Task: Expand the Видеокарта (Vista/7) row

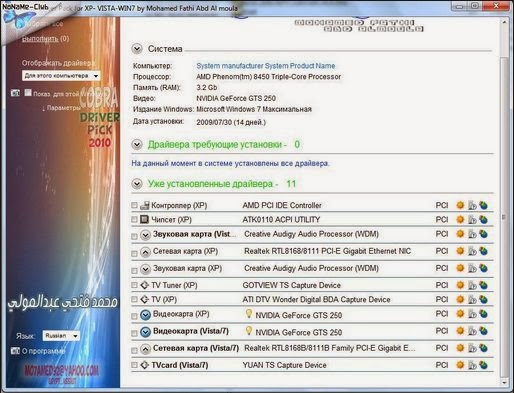Action: tap(145, 332)
